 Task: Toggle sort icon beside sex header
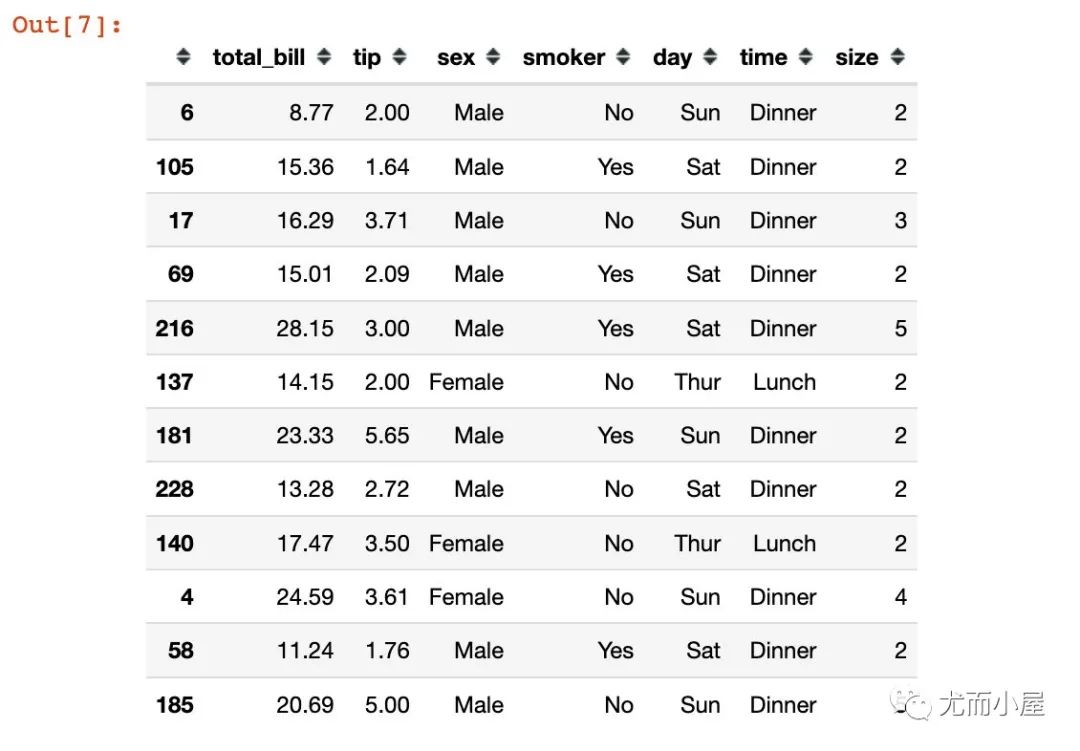[x=493, y=56]
